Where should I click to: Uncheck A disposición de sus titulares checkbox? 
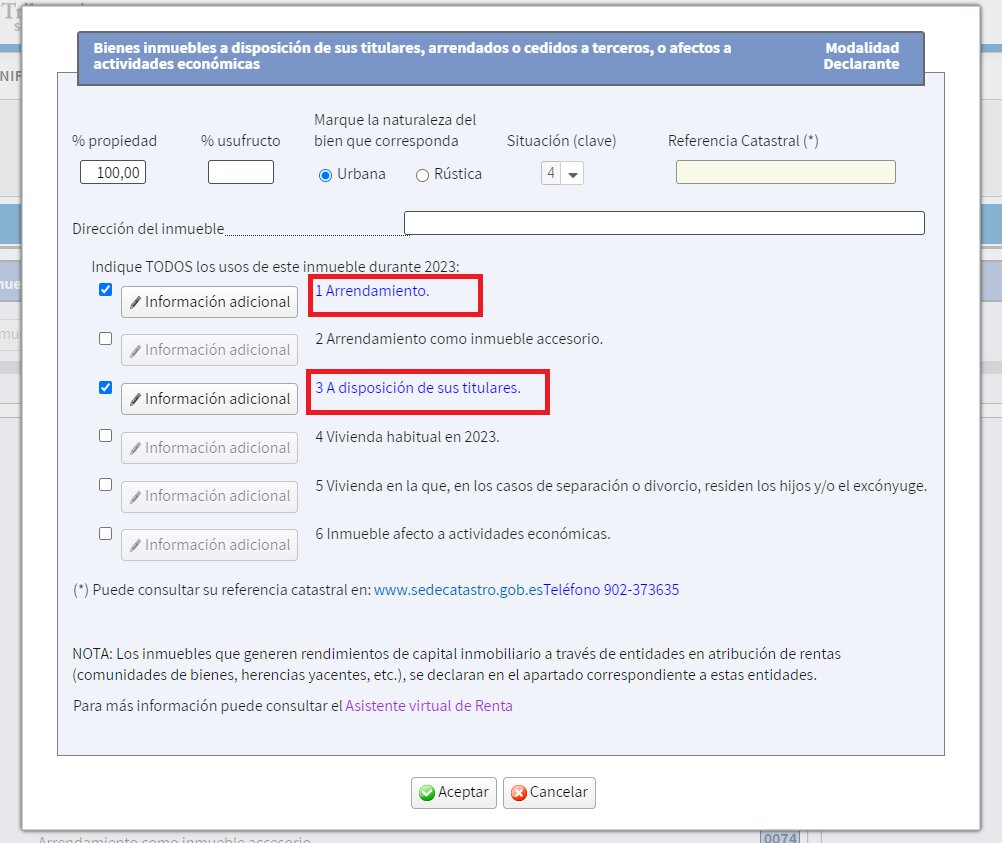(106, 387)
